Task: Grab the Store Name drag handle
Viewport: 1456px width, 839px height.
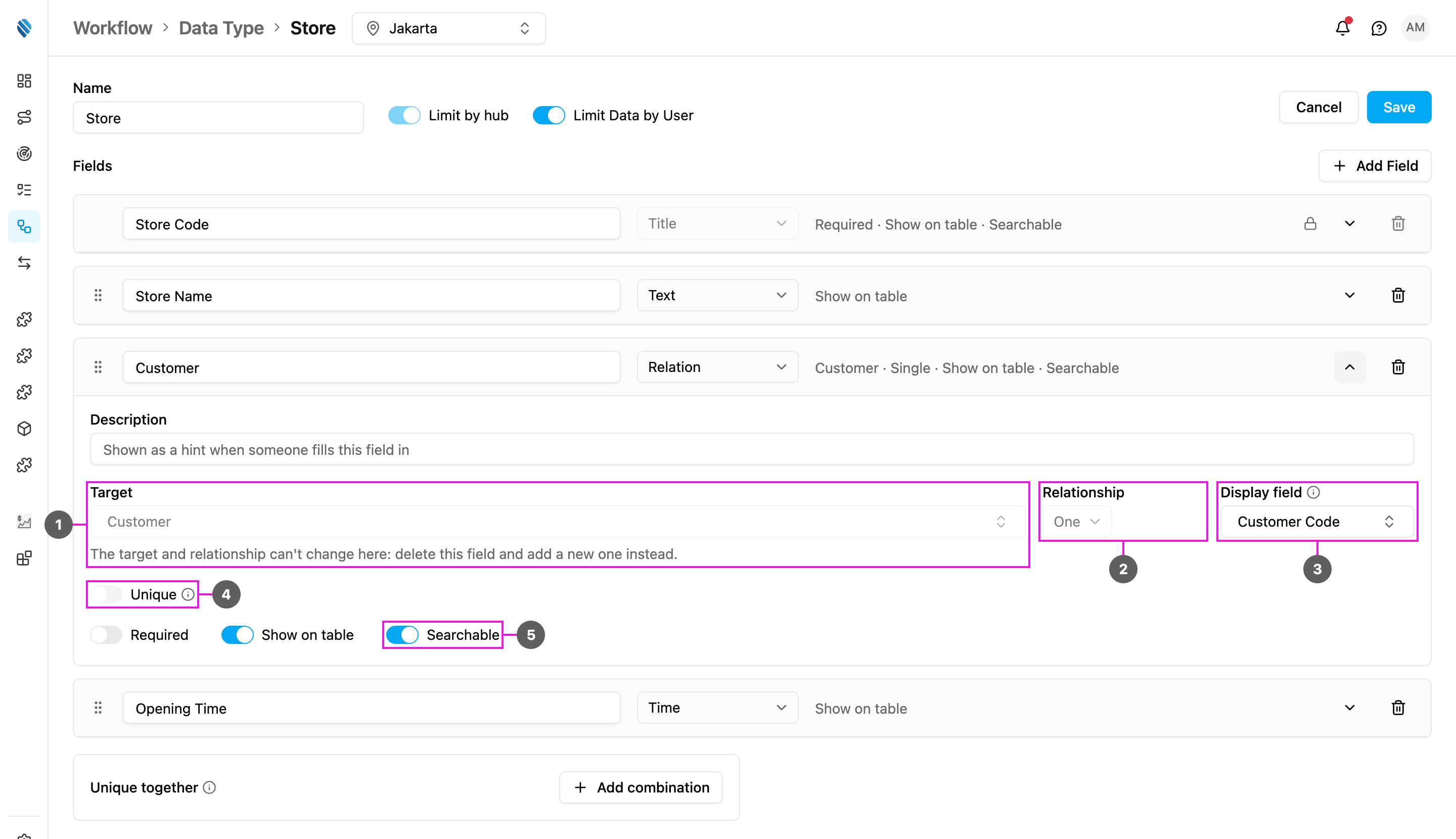Action: tap(98, 296)
